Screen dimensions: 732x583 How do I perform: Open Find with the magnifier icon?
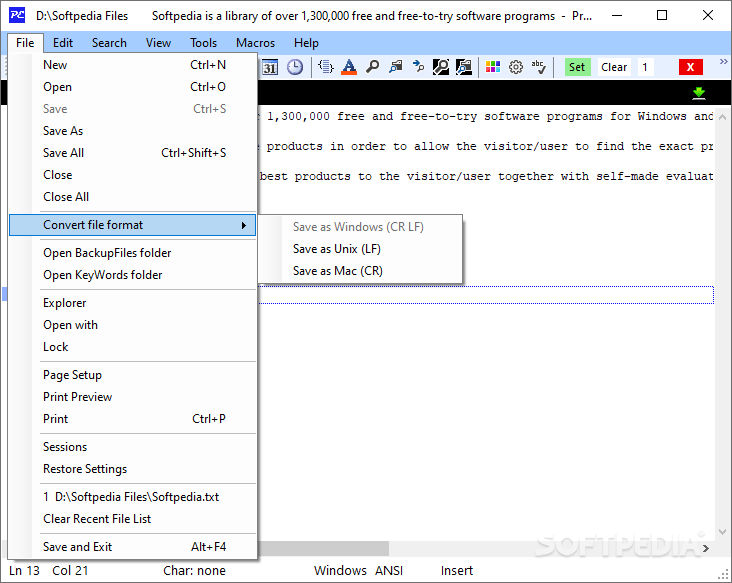(x=372, y=67)
